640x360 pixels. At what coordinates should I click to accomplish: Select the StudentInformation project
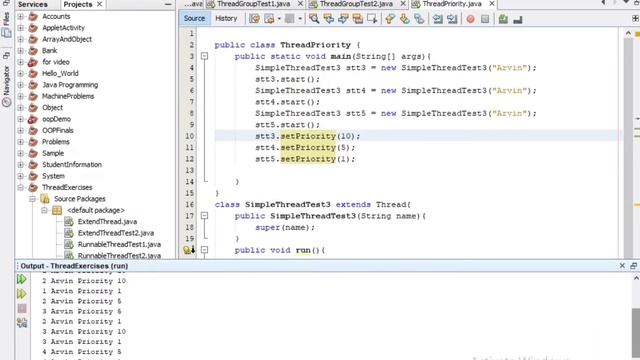[x=72, y=164]
